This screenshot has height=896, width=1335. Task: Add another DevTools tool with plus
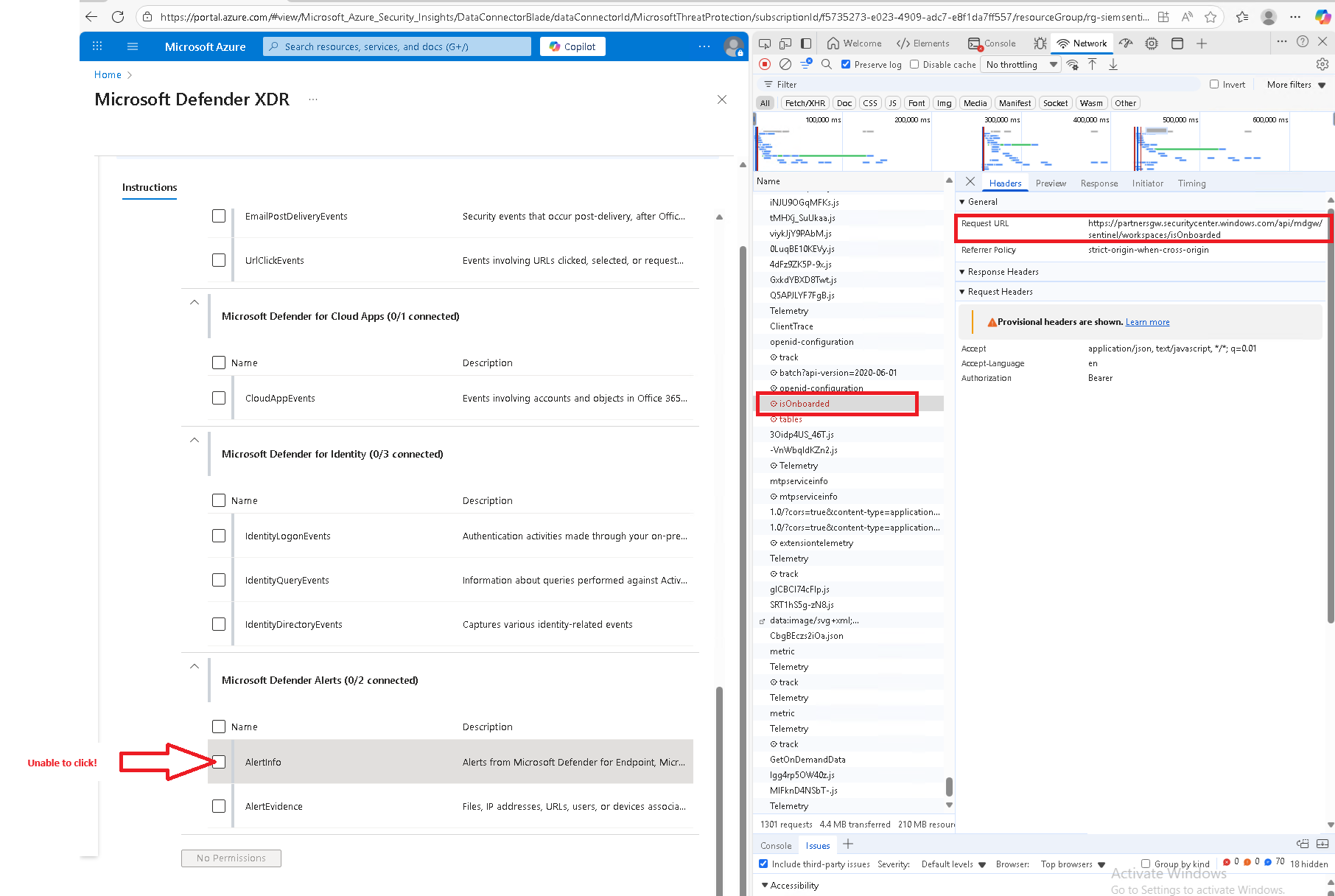click(1202, 43)
